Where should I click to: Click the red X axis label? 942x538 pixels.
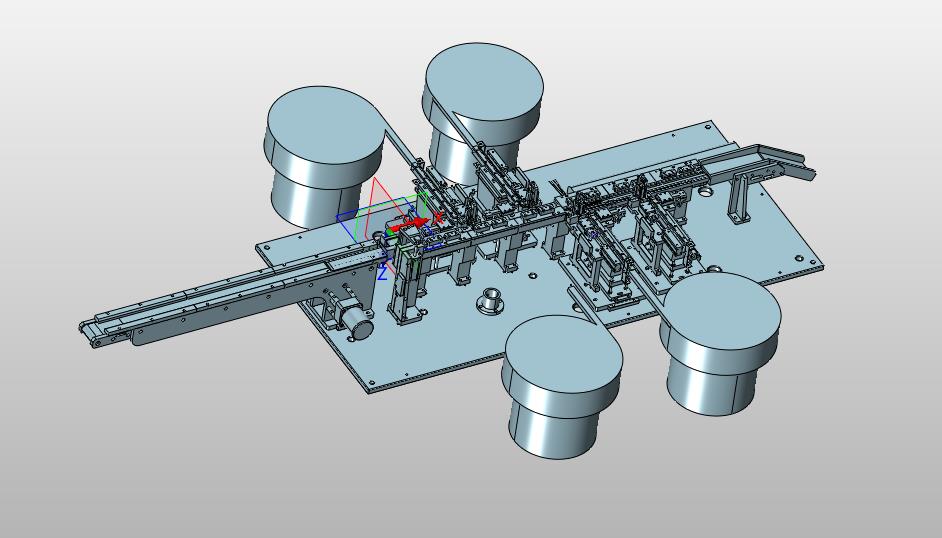coord(439,218)
